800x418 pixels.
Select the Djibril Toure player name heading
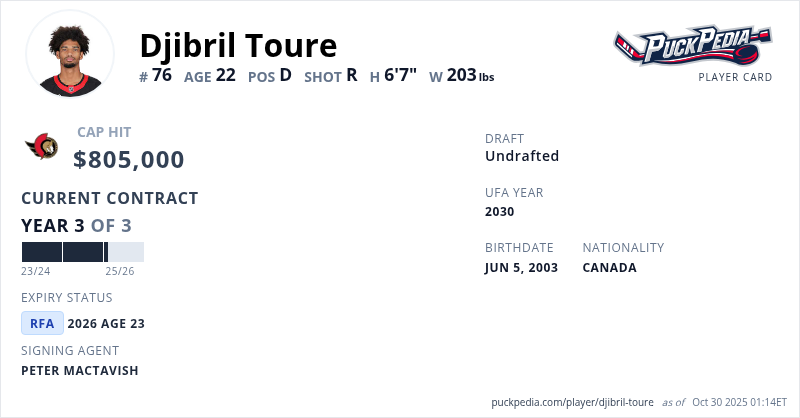coord(238,45)
